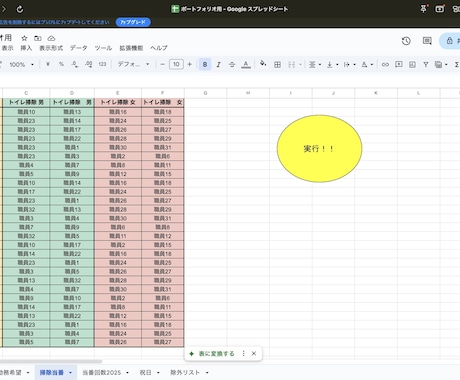
Task: Open the データ menu
Action: (x=79, y=48)
